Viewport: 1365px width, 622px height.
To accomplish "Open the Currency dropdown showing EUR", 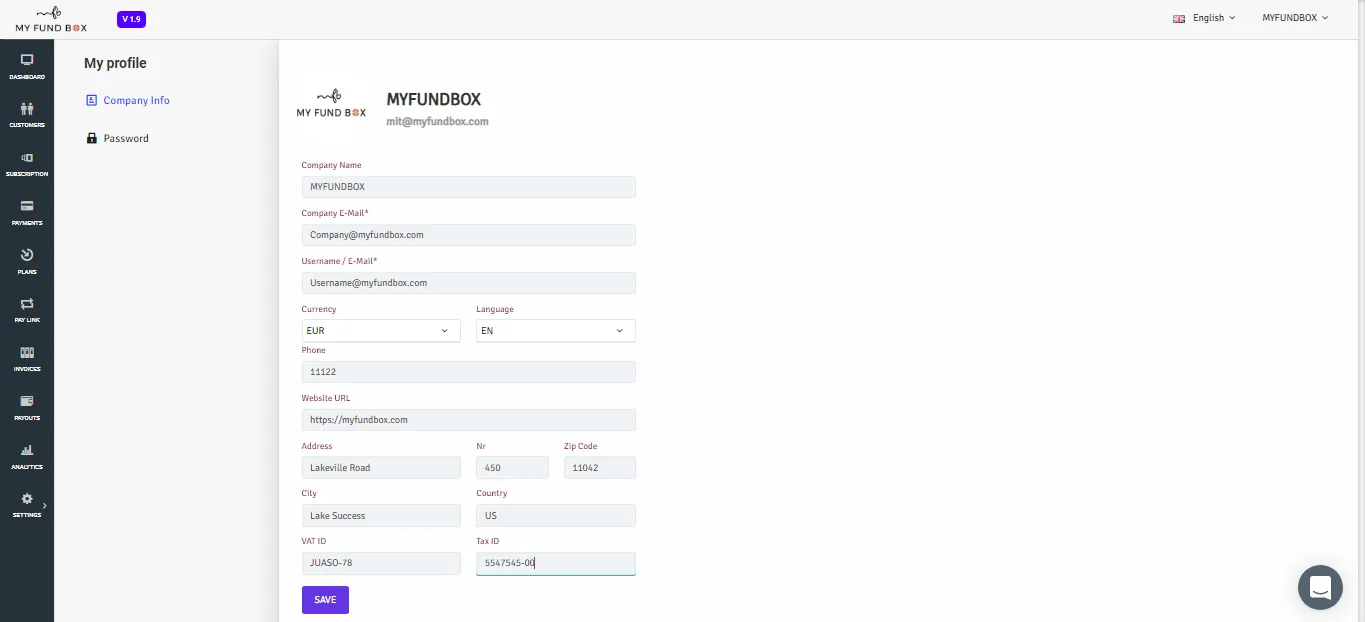I will tap(381, 331).
